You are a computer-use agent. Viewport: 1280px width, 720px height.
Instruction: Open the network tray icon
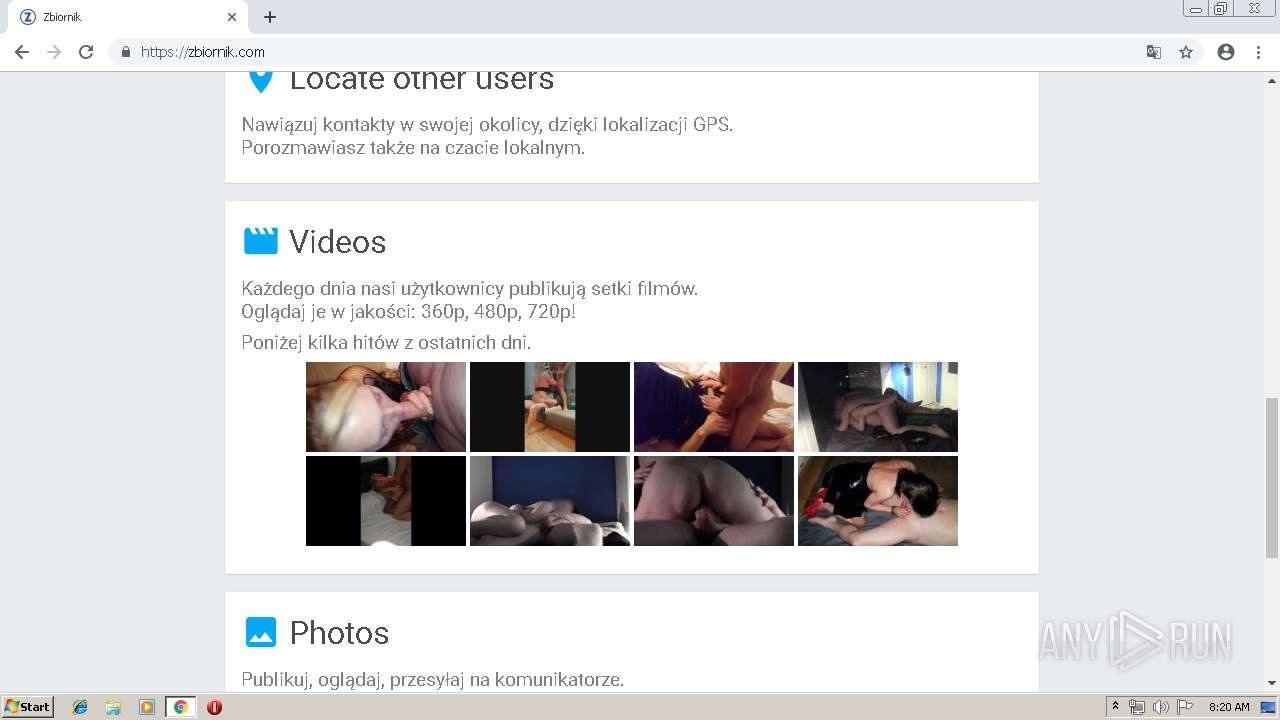pos(1137,707)
